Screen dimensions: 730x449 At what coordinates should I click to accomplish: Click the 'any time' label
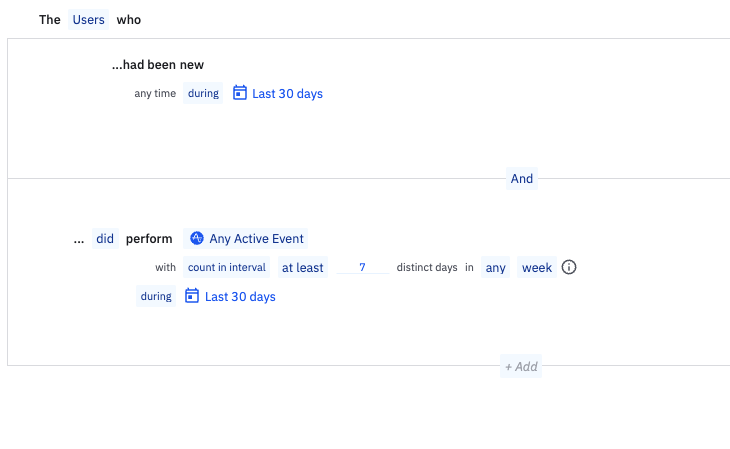(155, 94)
